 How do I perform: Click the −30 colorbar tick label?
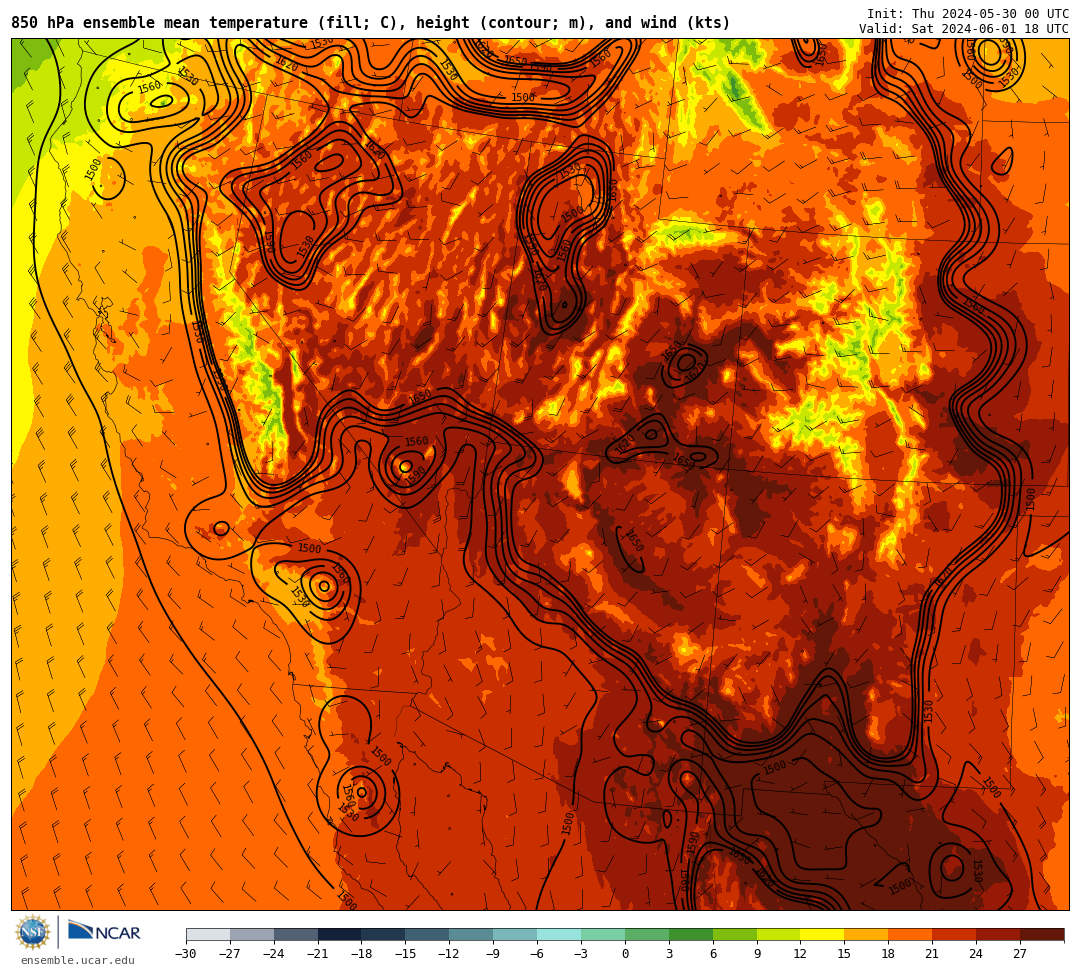(186, 954)
